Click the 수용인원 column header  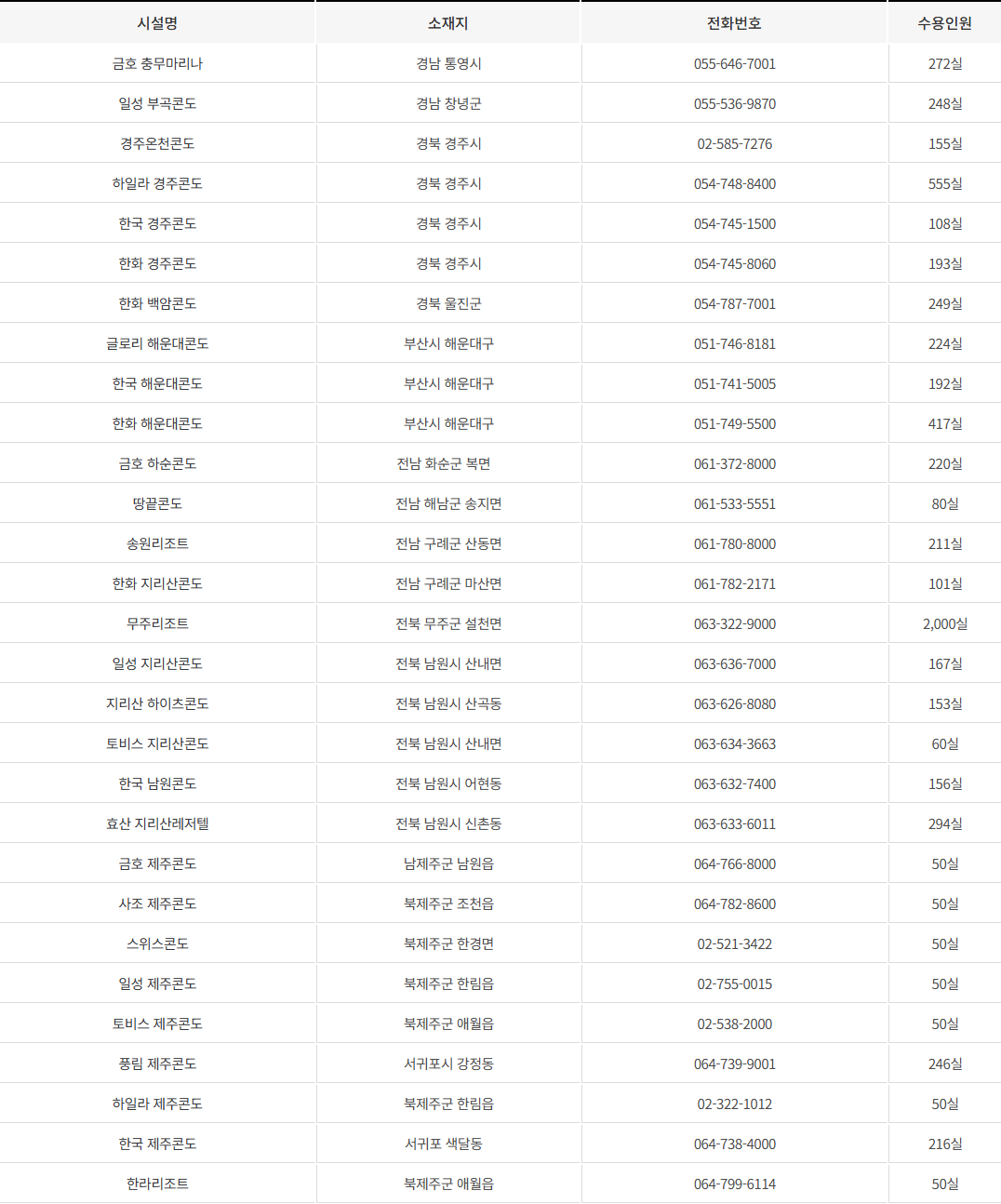(x=944, y=23)
